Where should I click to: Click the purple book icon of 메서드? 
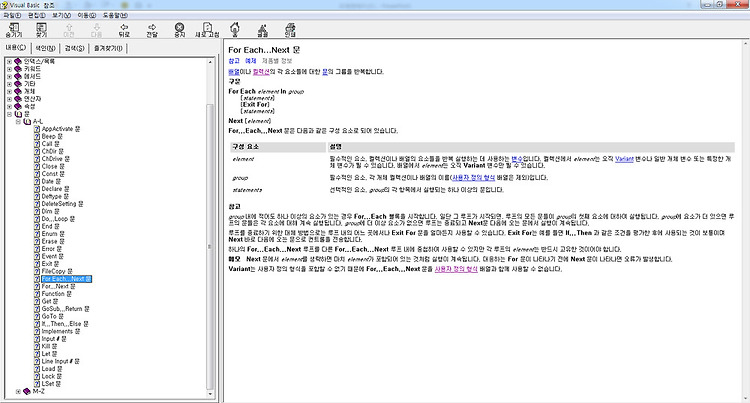click(x=18, y=76)
